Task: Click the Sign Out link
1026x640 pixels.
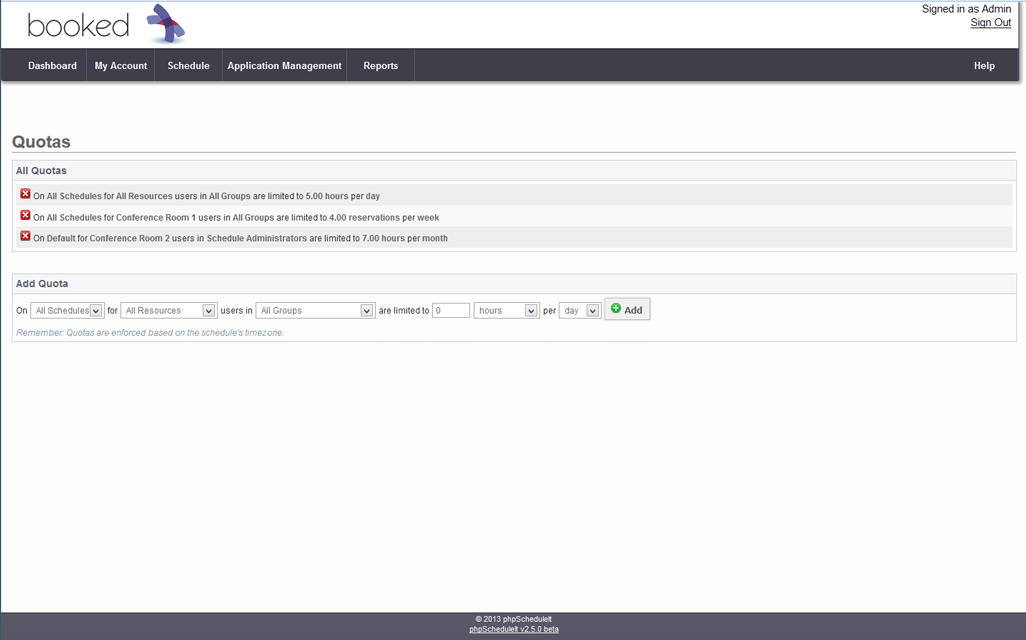Action: (x=990, y=23)
